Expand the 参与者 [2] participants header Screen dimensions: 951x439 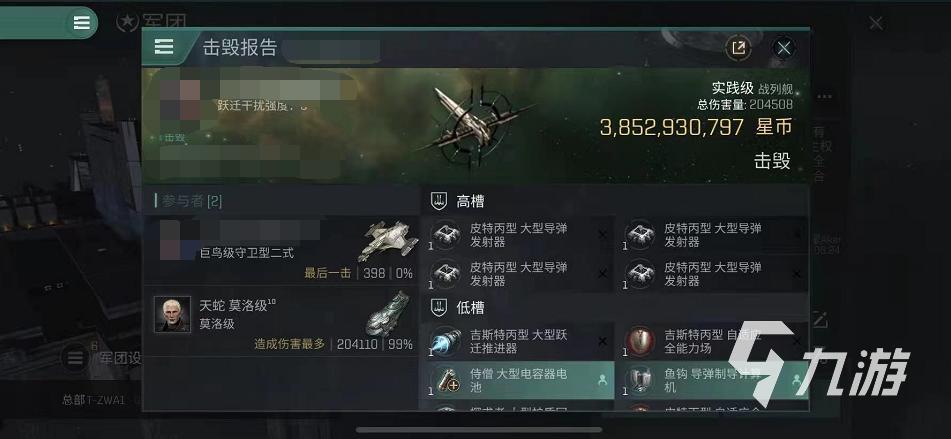click(x=280, y=201)
